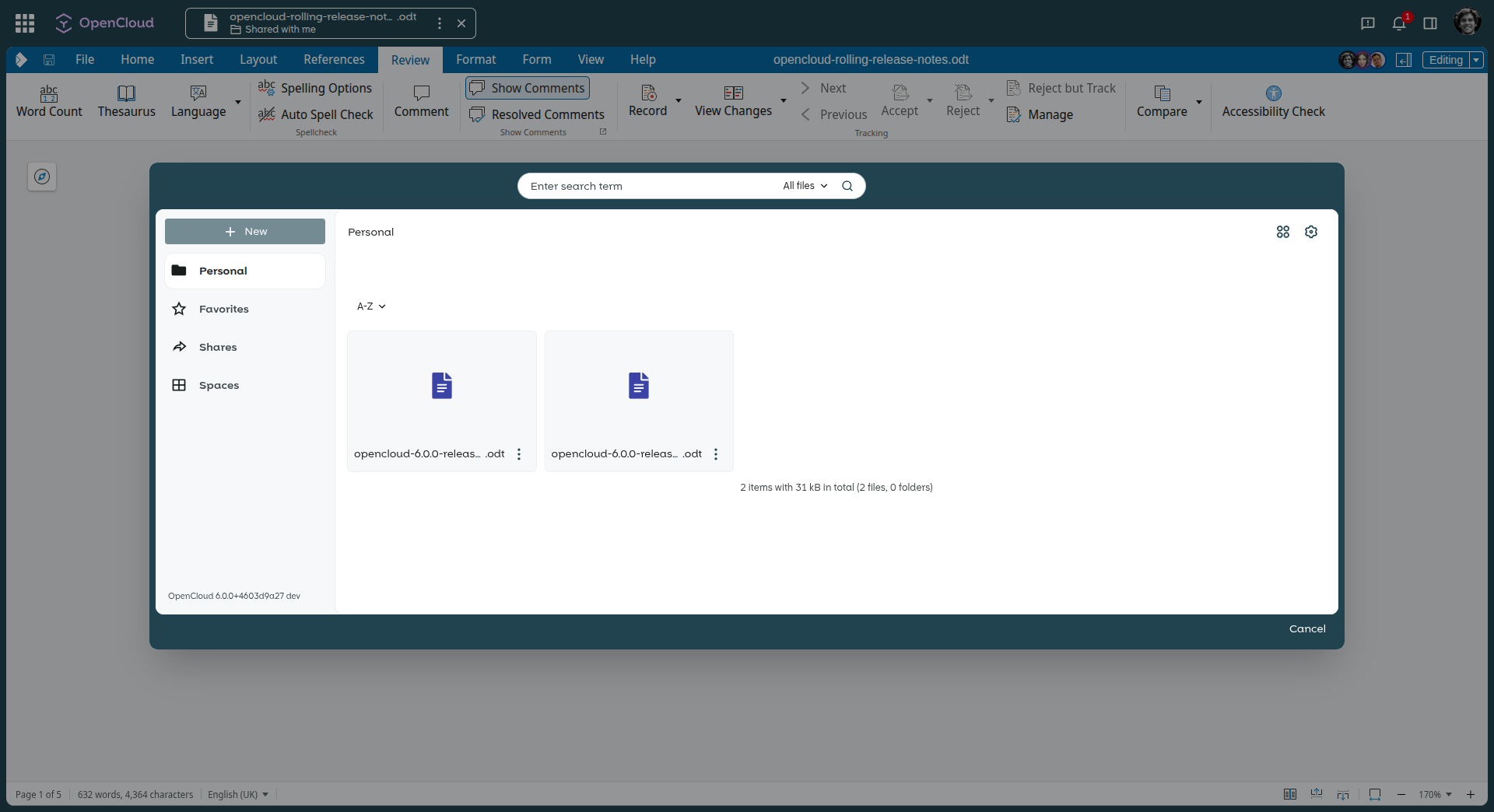Switch to the Format tab
Viewport: 1494px width, 812px height.
tap(475, 59)
